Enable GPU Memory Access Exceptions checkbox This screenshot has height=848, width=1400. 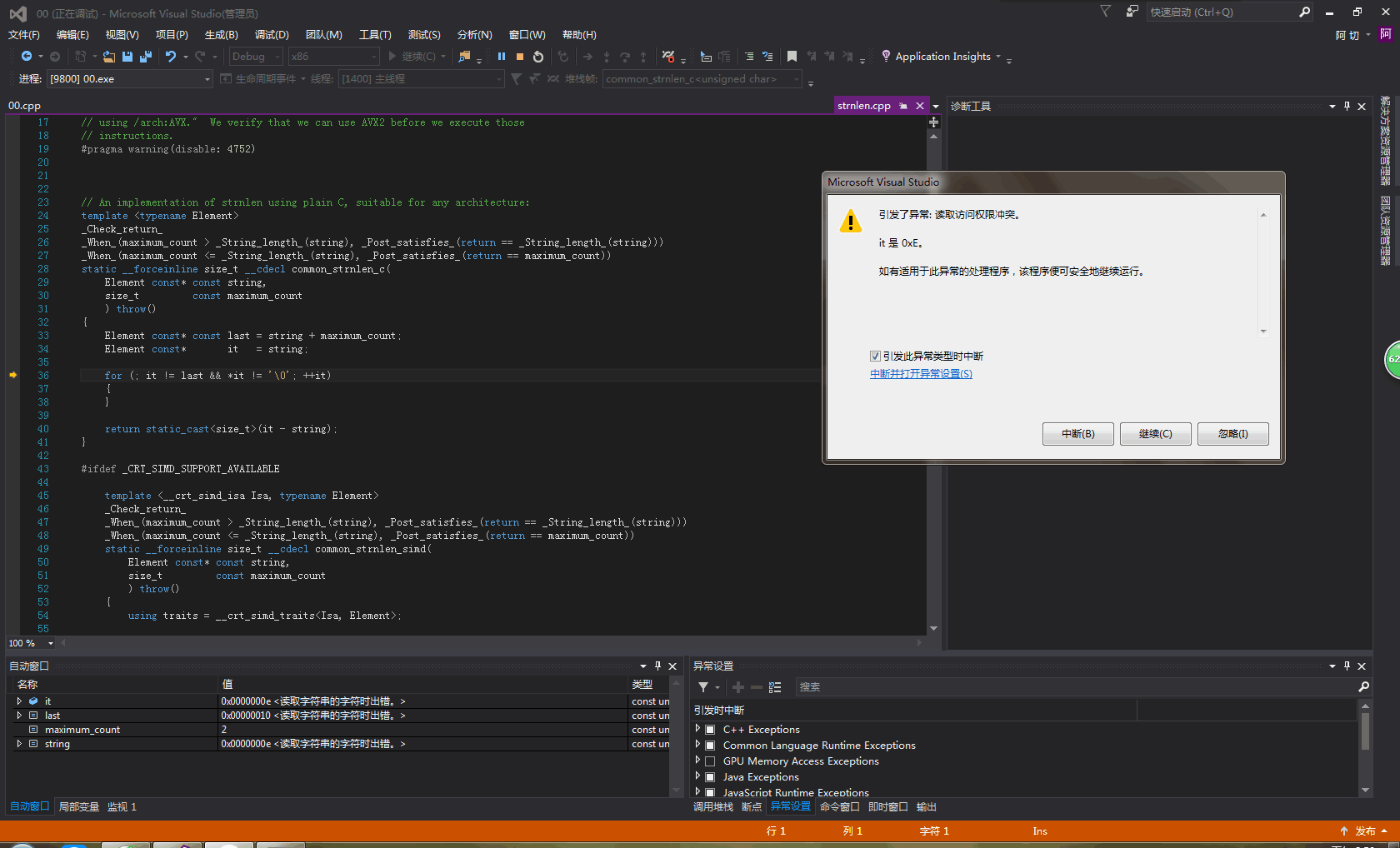click(x=710, y=761)
